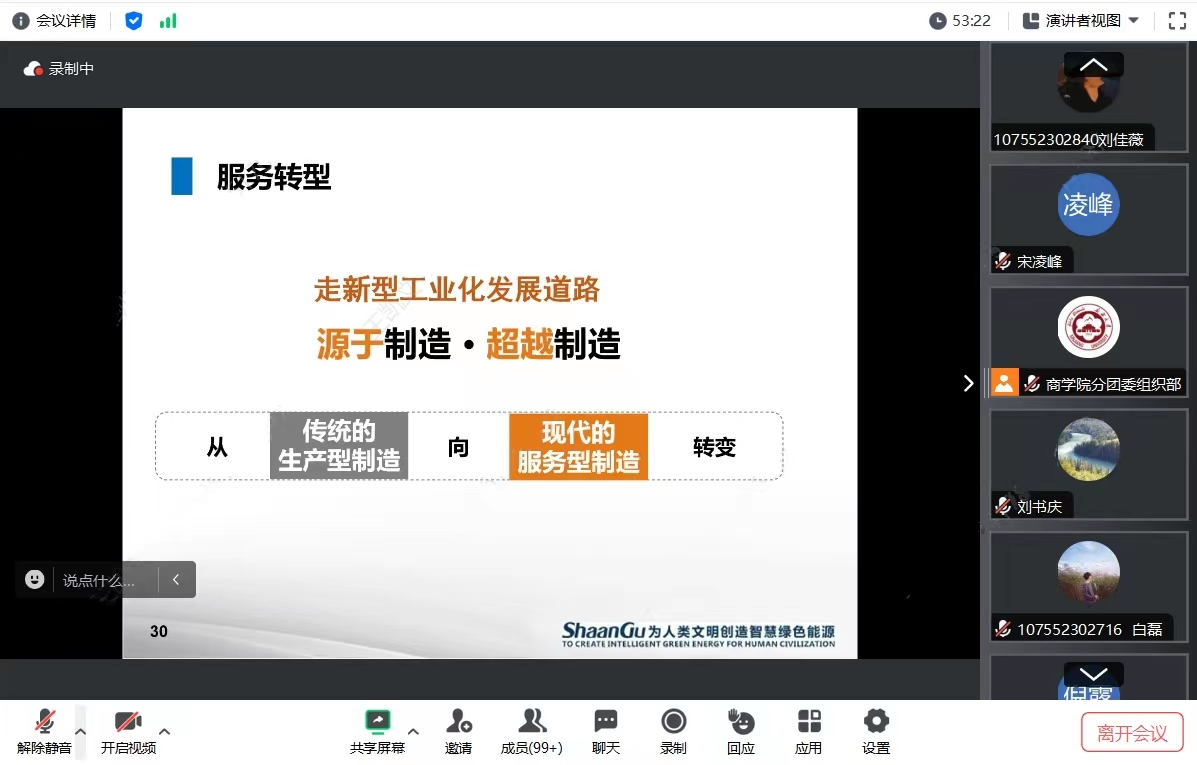The image size is (1197, 765).
Task: Click the 说点什么 chat input field
Action: click(x=98, y=580)
